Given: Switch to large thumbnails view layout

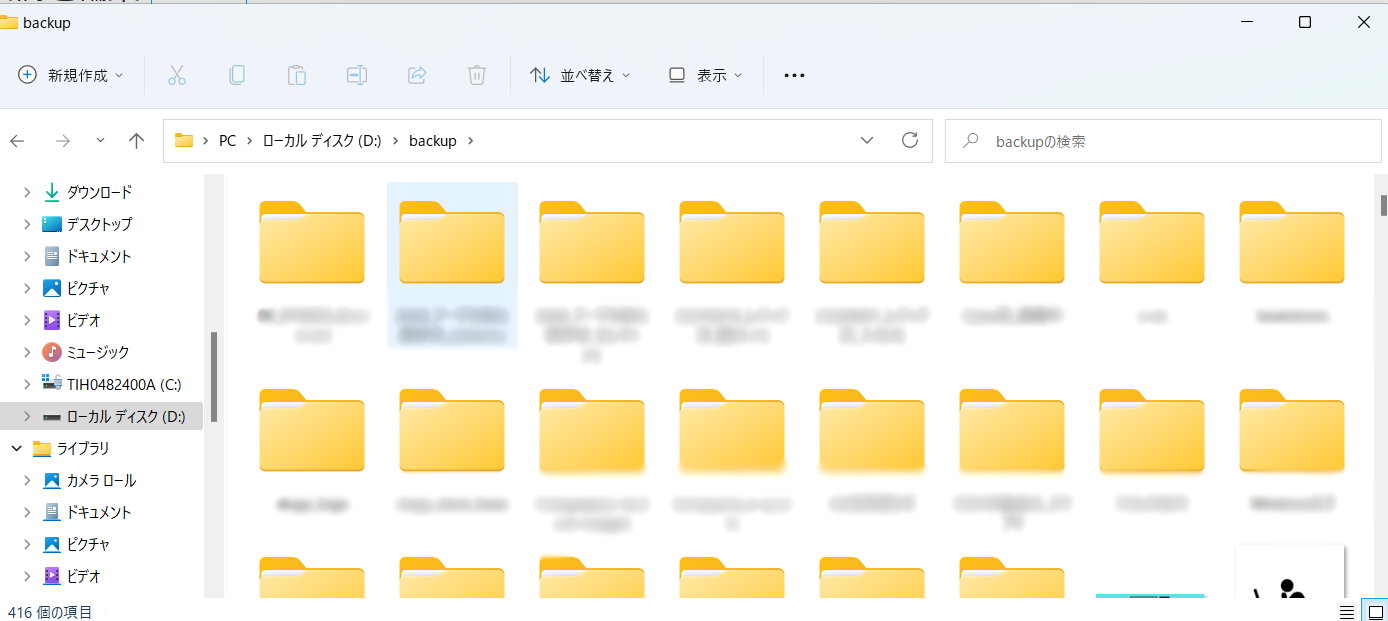Looking at the screenshot, I should point(1374,612).
